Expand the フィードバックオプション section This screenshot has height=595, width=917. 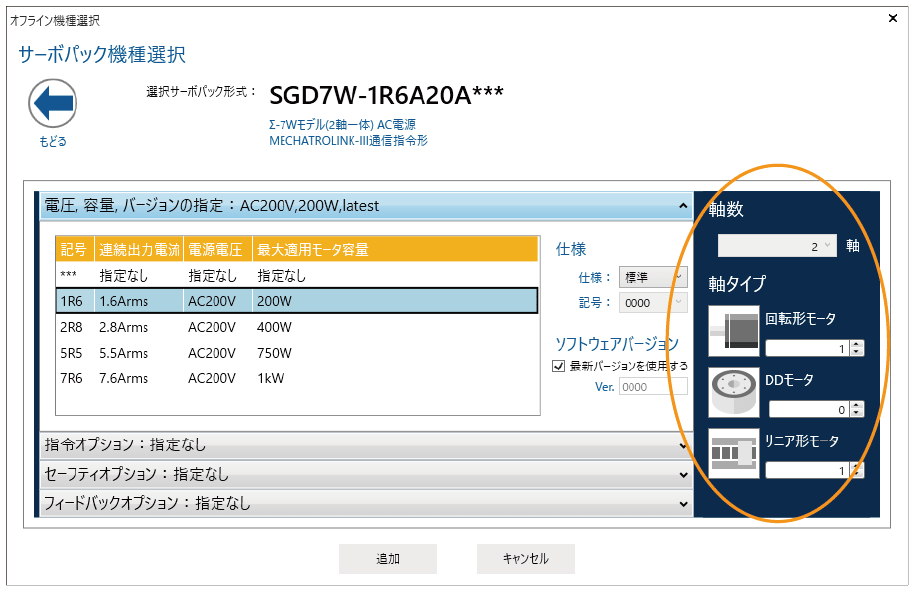[x=365, y=503]
